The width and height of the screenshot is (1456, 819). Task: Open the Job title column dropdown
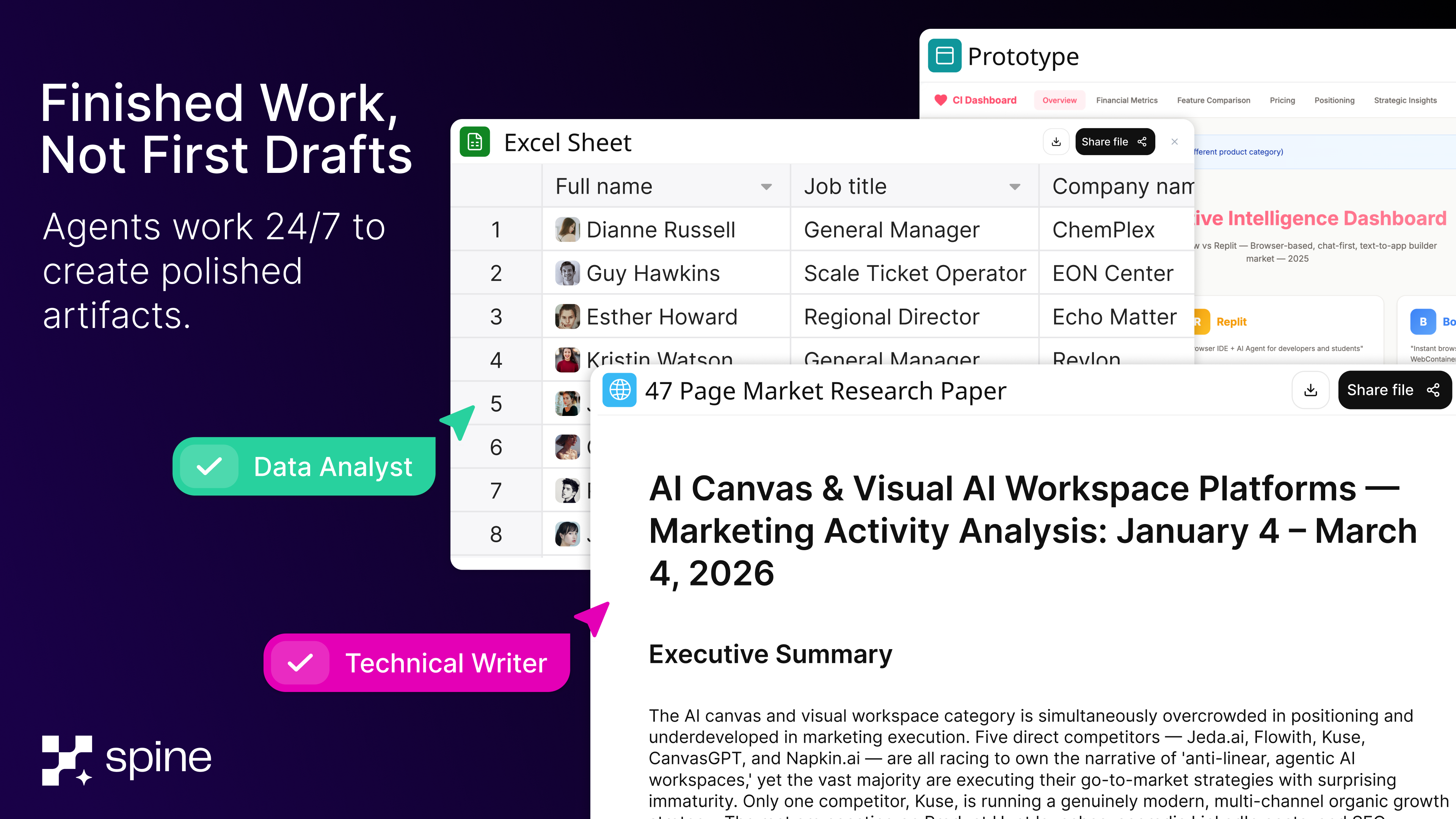(x=1015, y=187)
